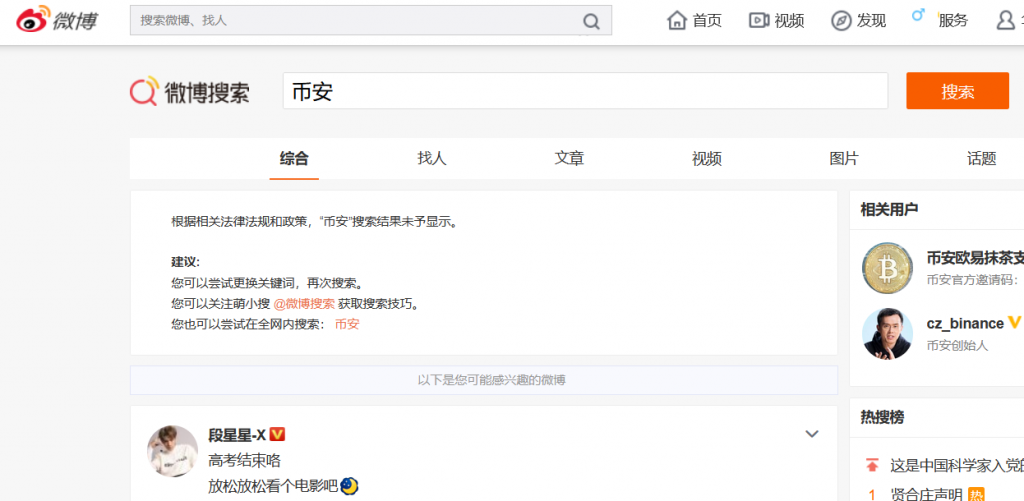Click post text 高考结束咯
Image resolution: width=1024 pixels, height=501 pixels.
coord(245,461)
